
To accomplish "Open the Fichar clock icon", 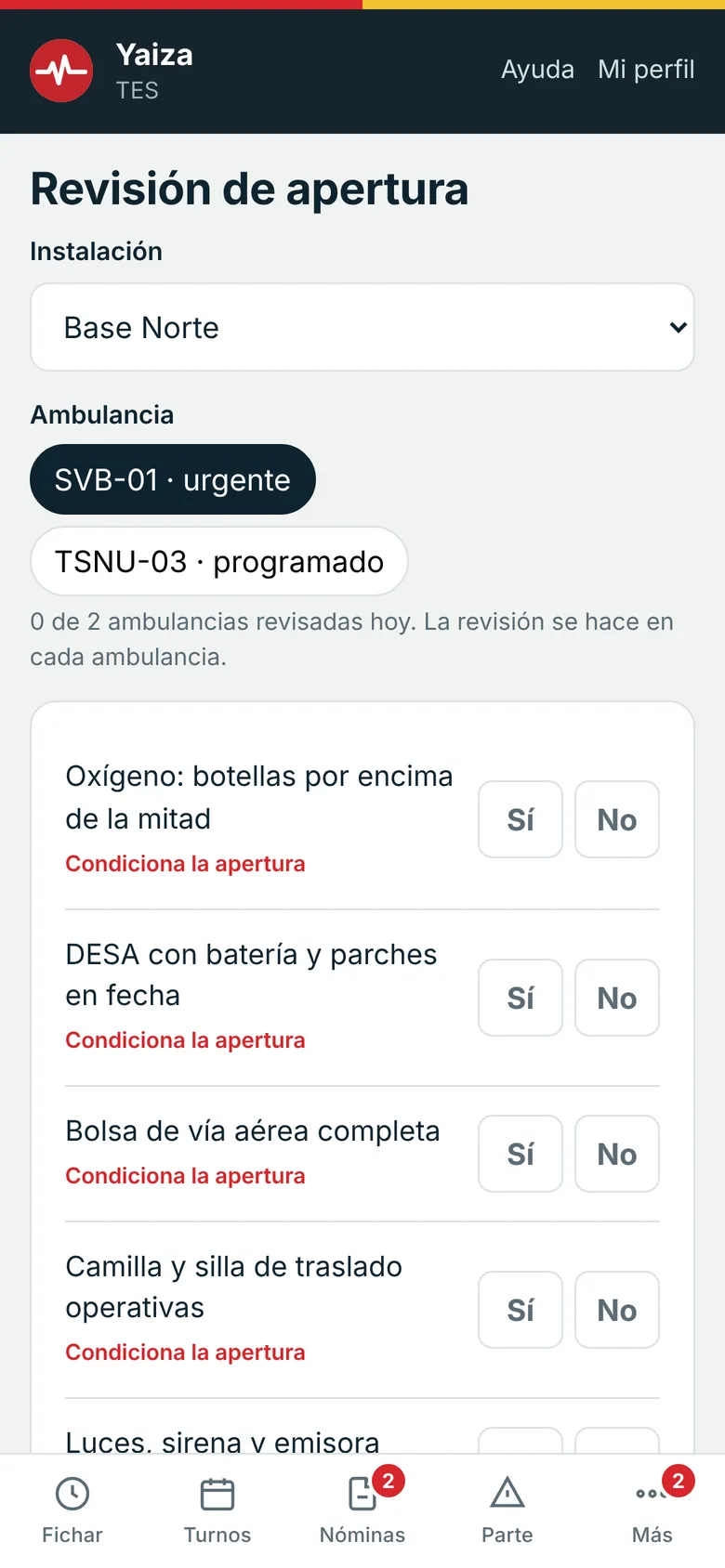I will point(72,1494).
